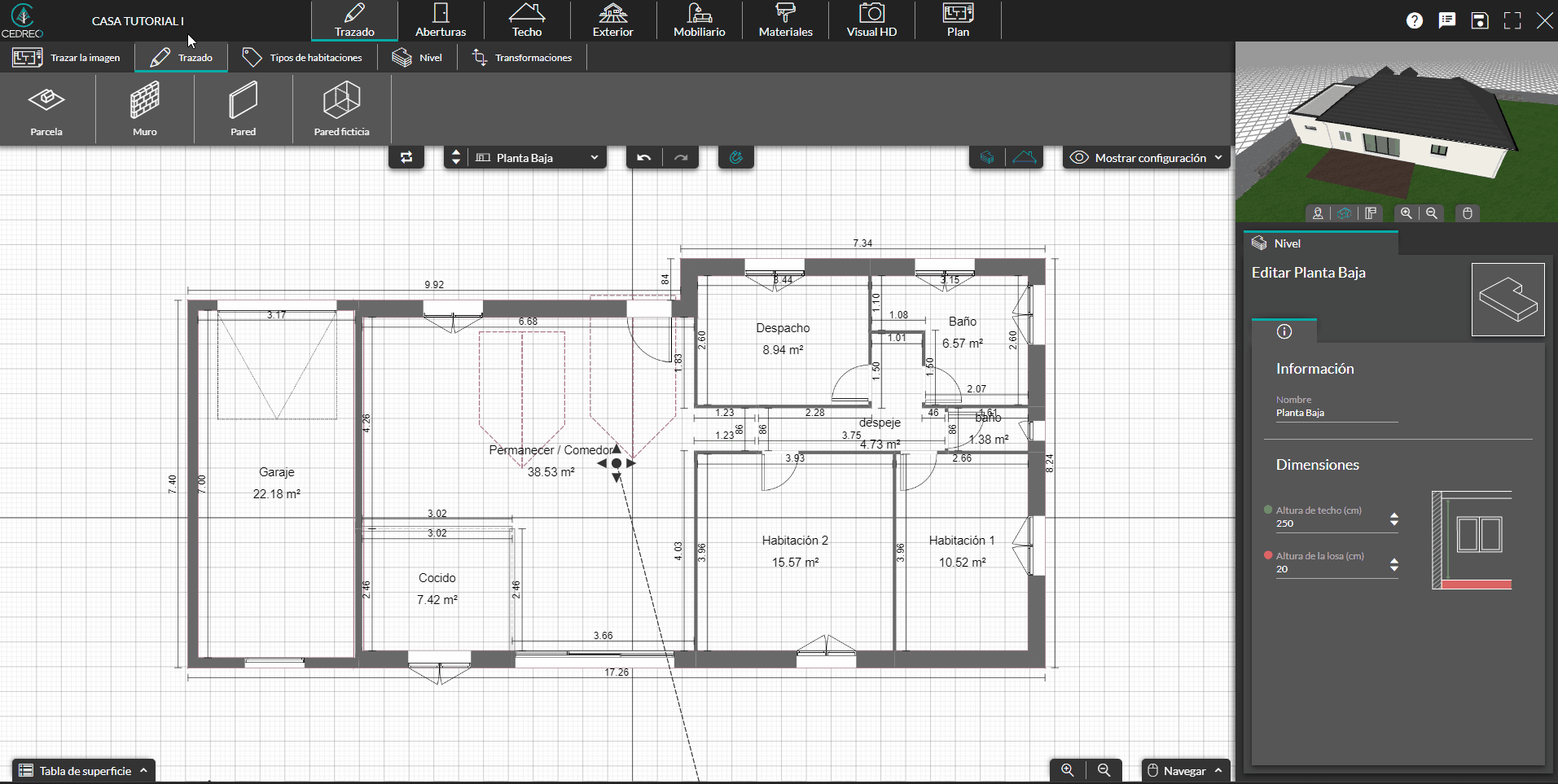Expand the Tabla de superficie panel
This screenshot has width=1558, height=784.
click(x=84, y=771)
